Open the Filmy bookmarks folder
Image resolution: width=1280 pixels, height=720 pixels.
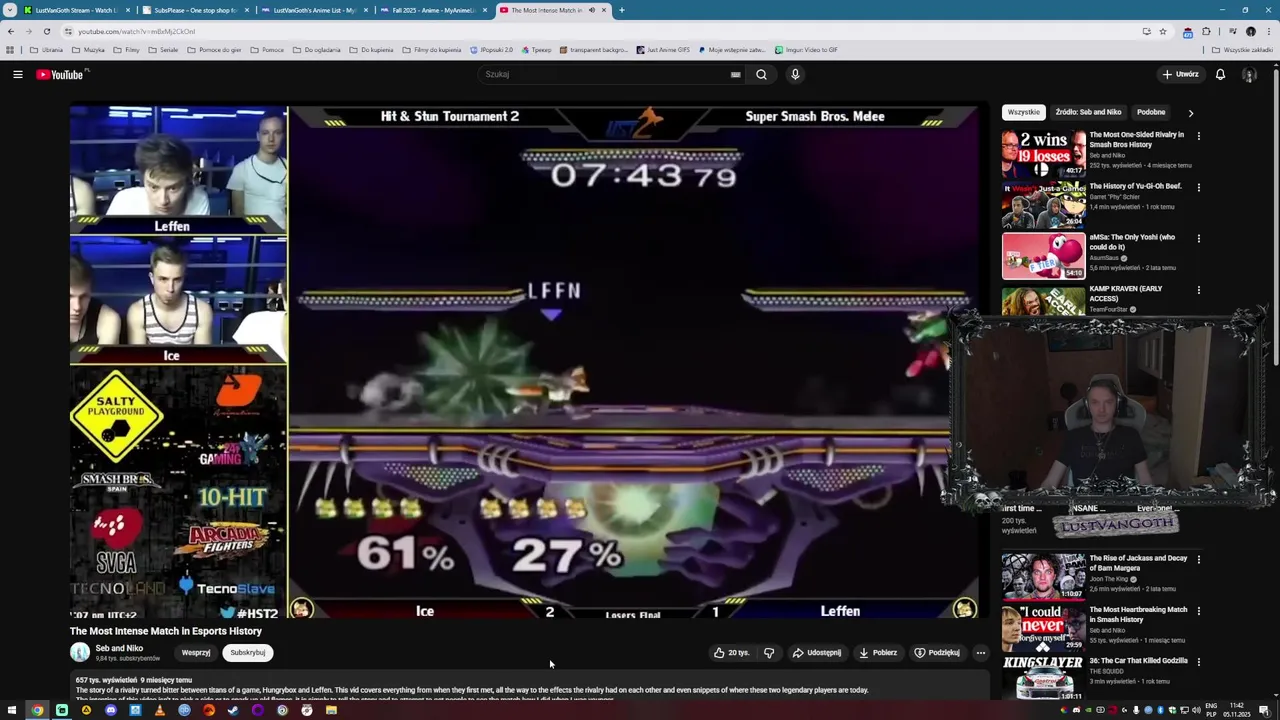point(126,49)
